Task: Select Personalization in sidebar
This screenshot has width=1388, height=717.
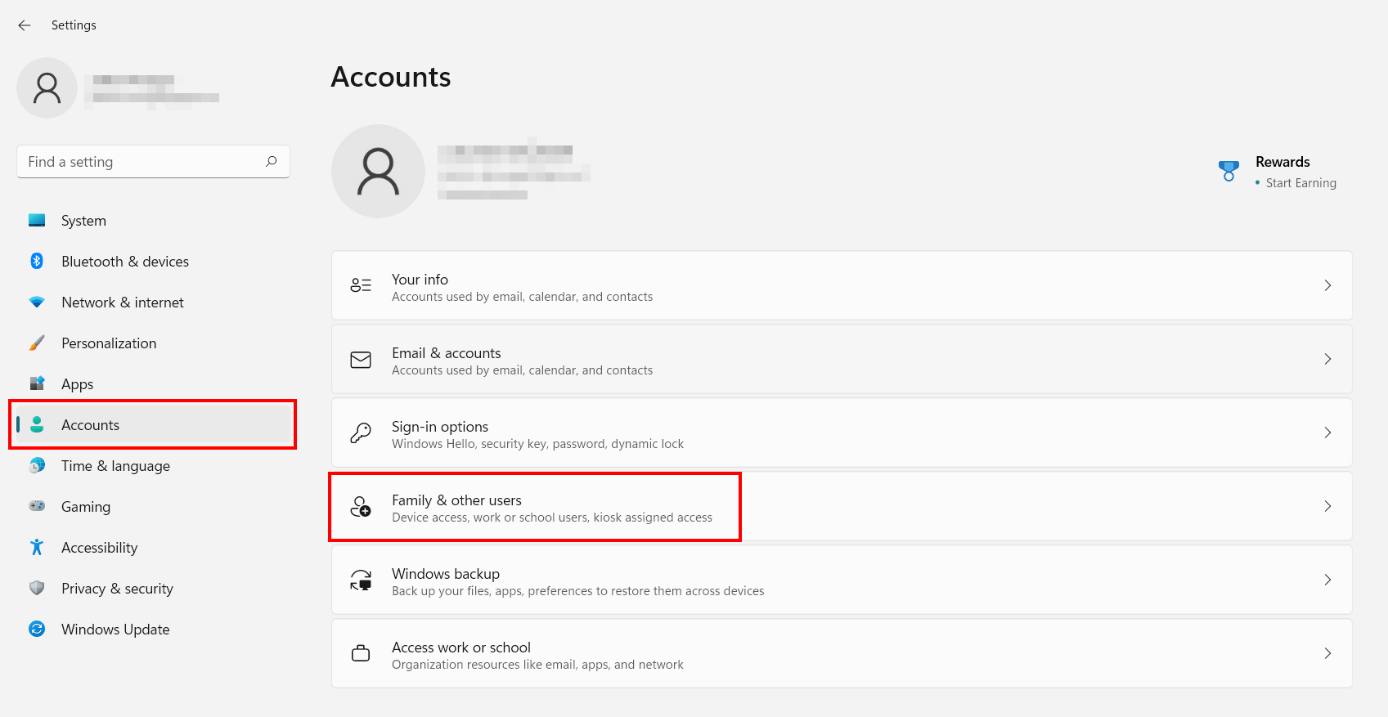Action: [x=153, y=343]
